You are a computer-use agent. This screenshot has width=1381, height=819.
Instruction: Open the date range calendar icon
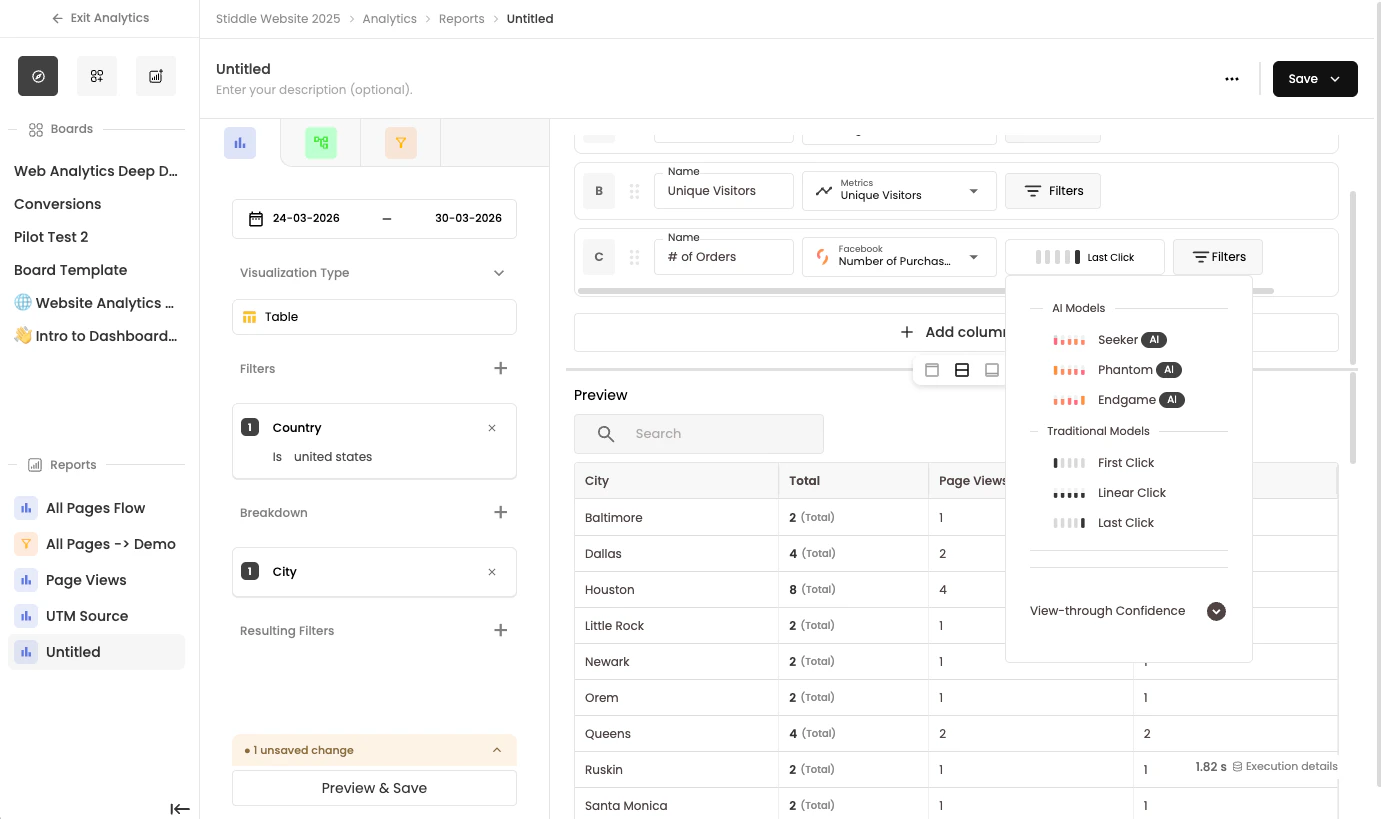[256, 218]
